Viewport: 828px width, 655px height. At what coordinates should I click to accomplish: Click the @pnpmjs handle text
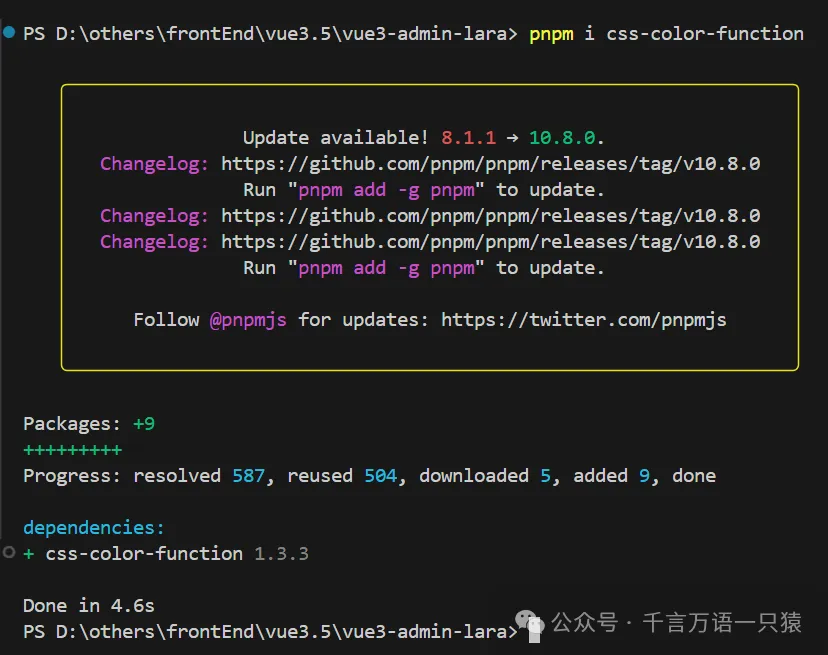click(248, 320)
